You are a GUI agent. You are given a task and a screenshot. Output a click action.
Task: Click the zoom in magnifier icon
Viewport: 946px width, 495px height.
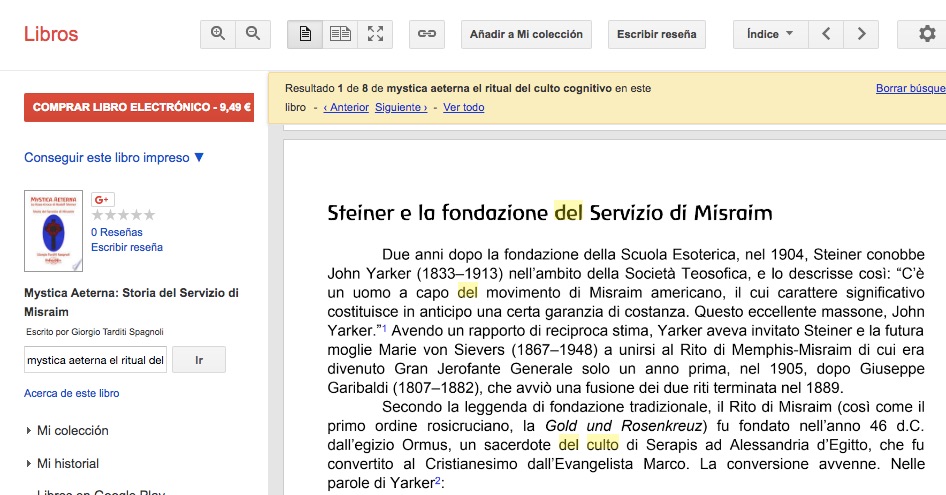click(218, 34)
